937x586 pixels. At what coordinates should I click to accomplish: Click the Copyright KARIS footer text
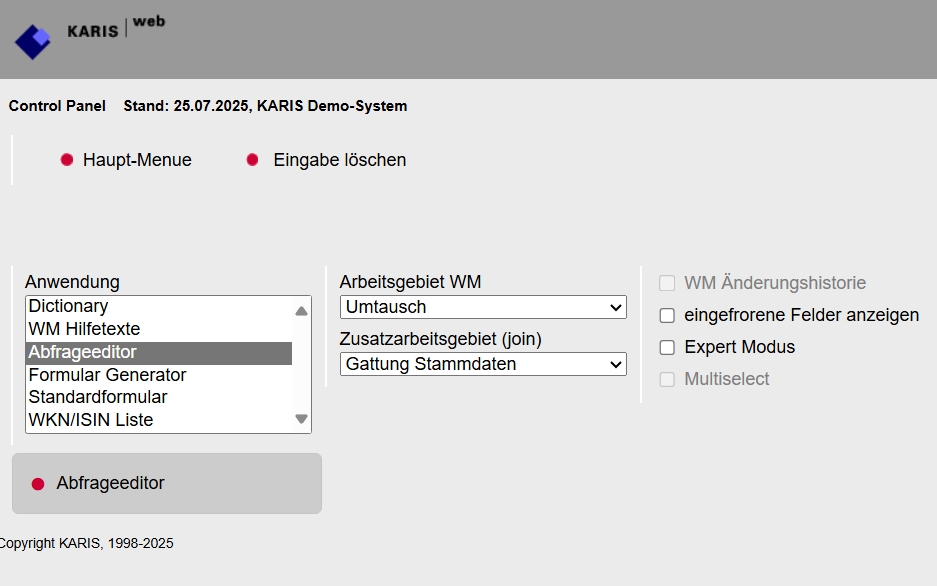point(87,543)
